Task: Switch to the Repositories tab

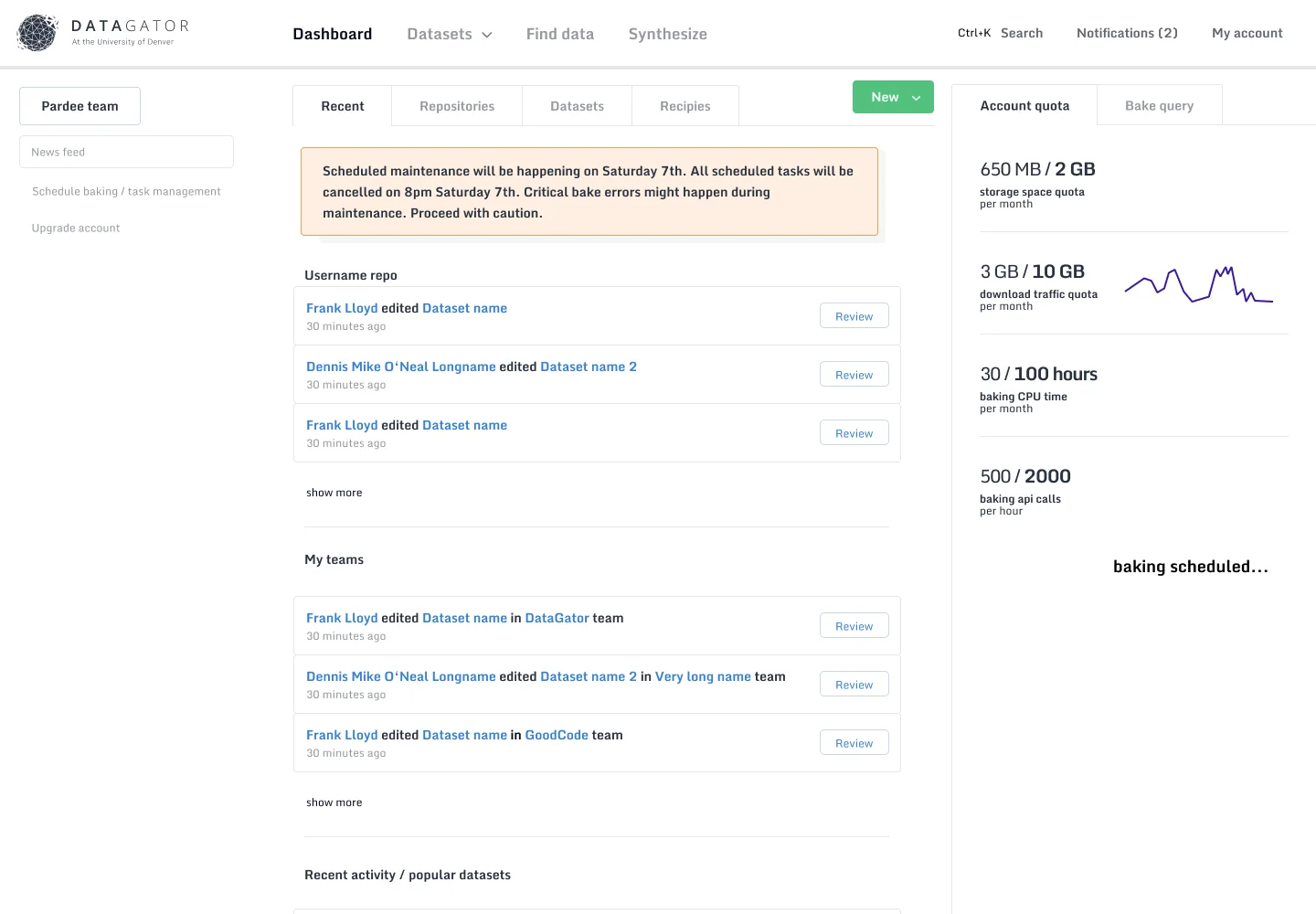Action: pyautogui.click(x=457, y=106)
